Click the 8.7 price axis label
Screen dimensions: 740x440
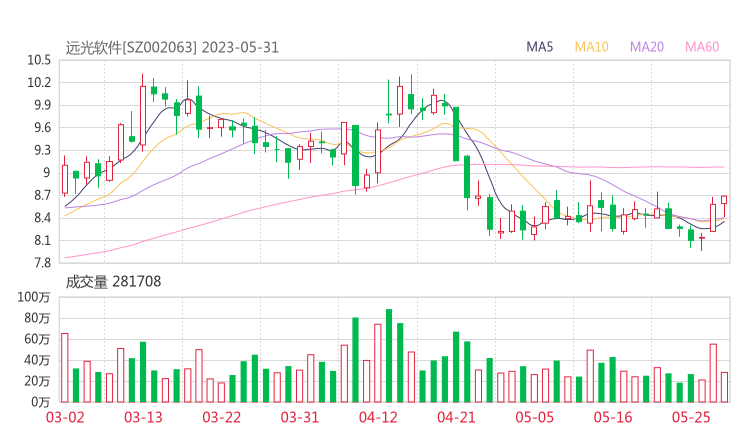(42, 195)
